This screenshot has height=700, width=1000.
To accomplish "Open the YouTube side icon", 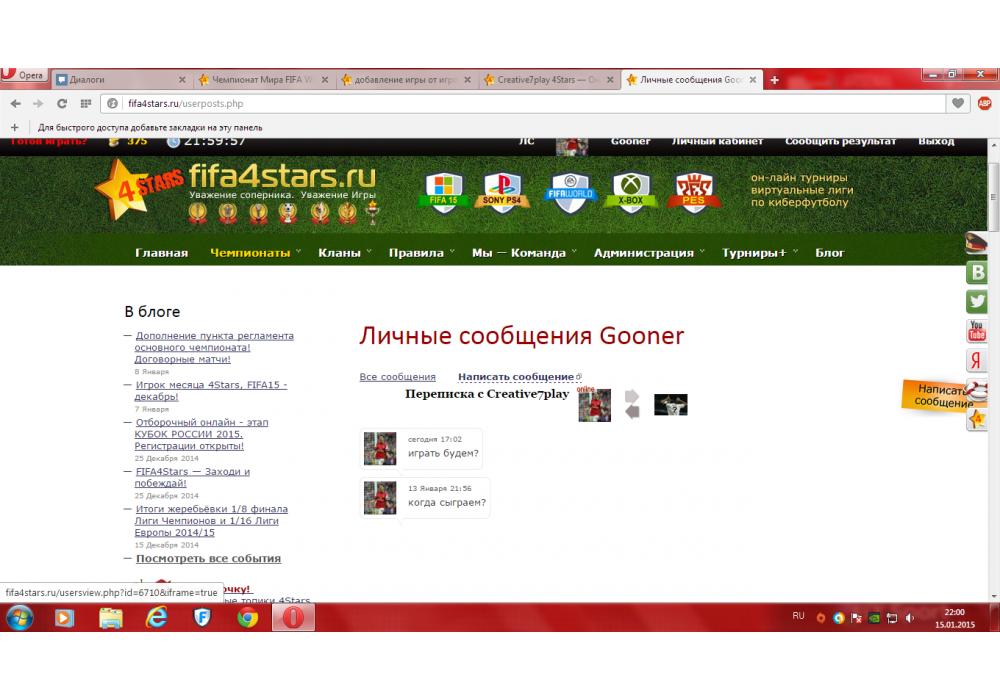I will coord(976,331).
